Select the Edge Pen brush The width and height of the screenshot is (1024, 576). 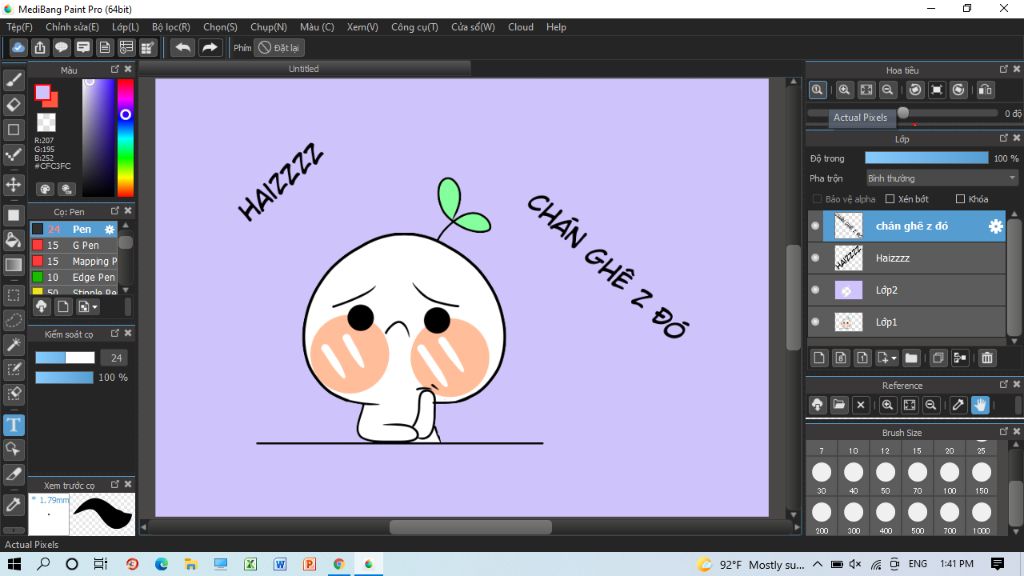coord(74,278)
